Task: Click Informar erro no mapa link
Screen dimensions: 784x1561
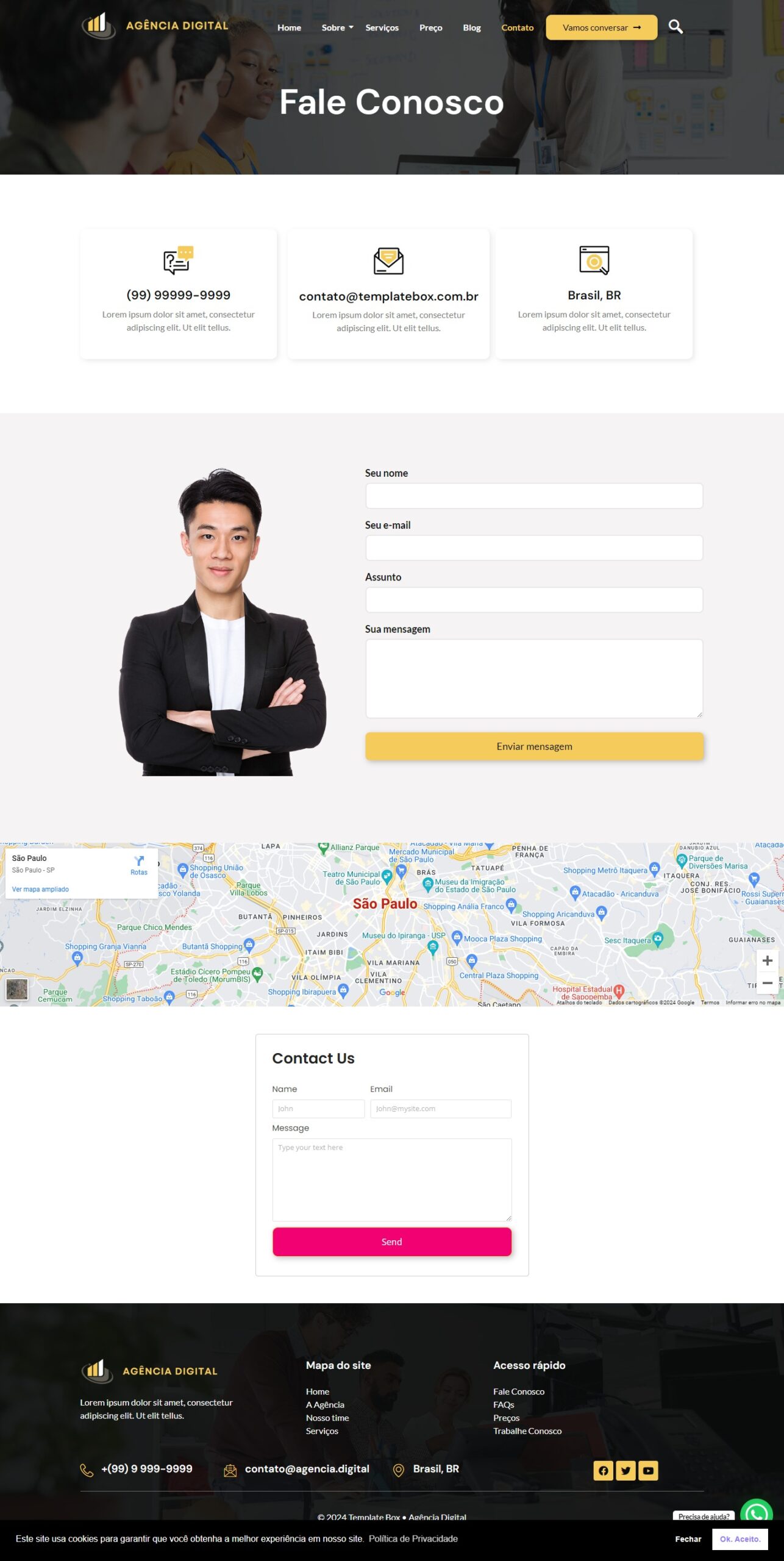Action: tap(753, 1002)
